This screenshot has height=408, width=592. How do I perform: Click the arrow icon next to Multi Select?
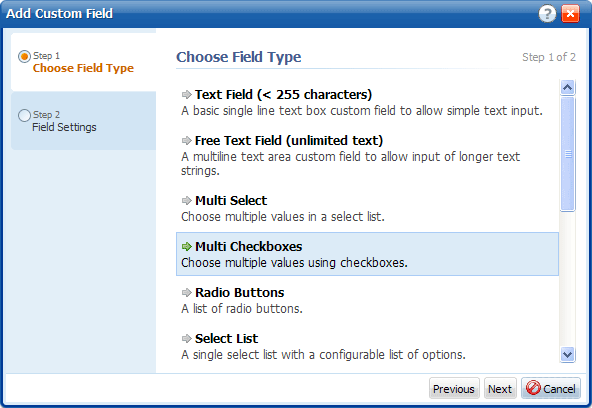click(x=187, y=200)
